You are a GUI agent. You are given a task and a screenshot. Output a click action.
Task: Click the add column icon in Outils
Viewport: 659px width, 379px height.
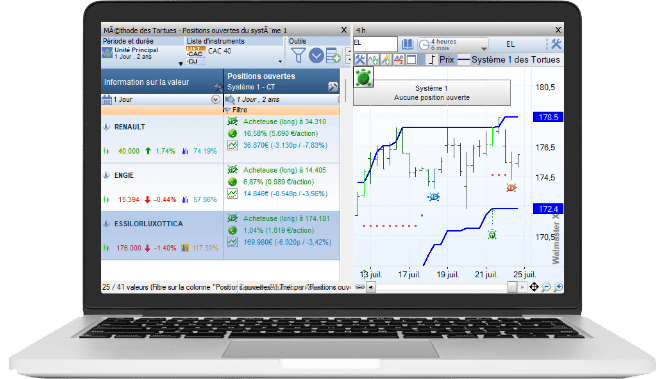(x=333, y=55)
